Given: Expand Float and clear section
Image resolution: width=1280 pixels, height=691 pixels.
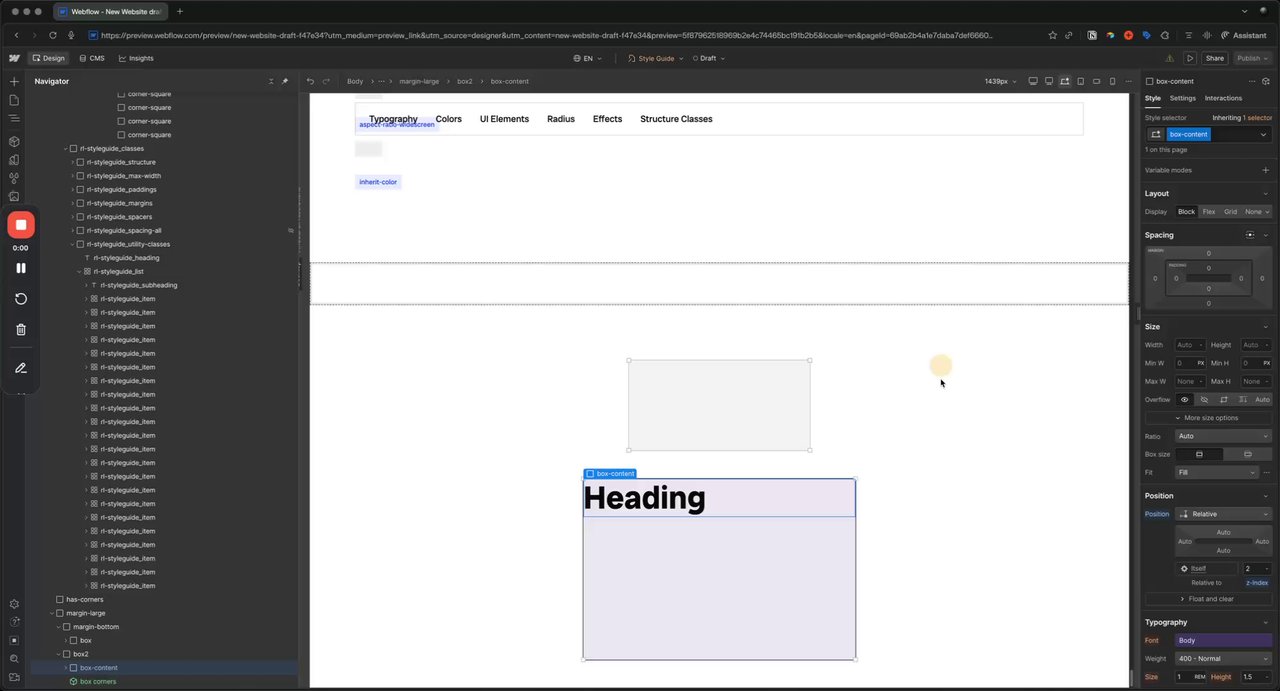Looking at the screenshot, I should (1208, 599).
